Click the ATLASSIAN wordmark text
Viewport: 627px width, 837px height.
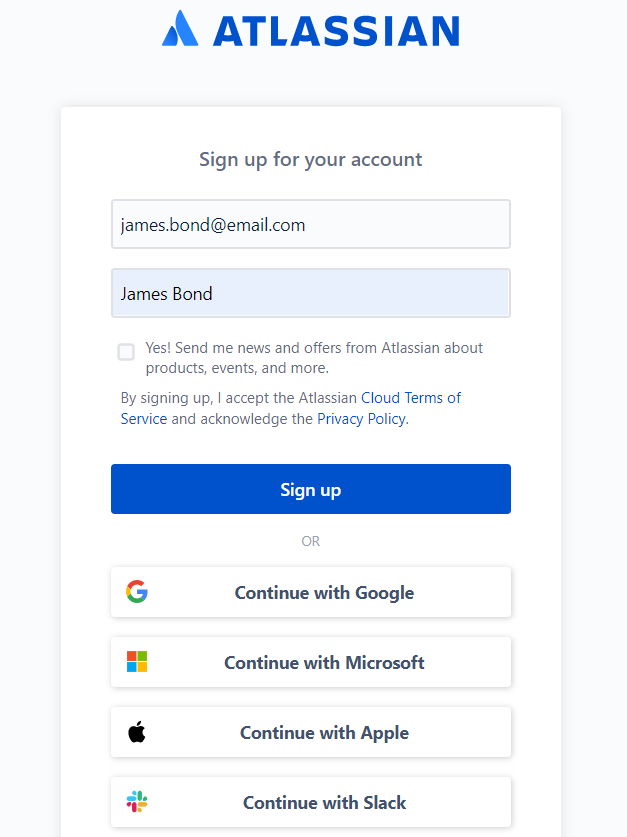click(x=337, y=31)
